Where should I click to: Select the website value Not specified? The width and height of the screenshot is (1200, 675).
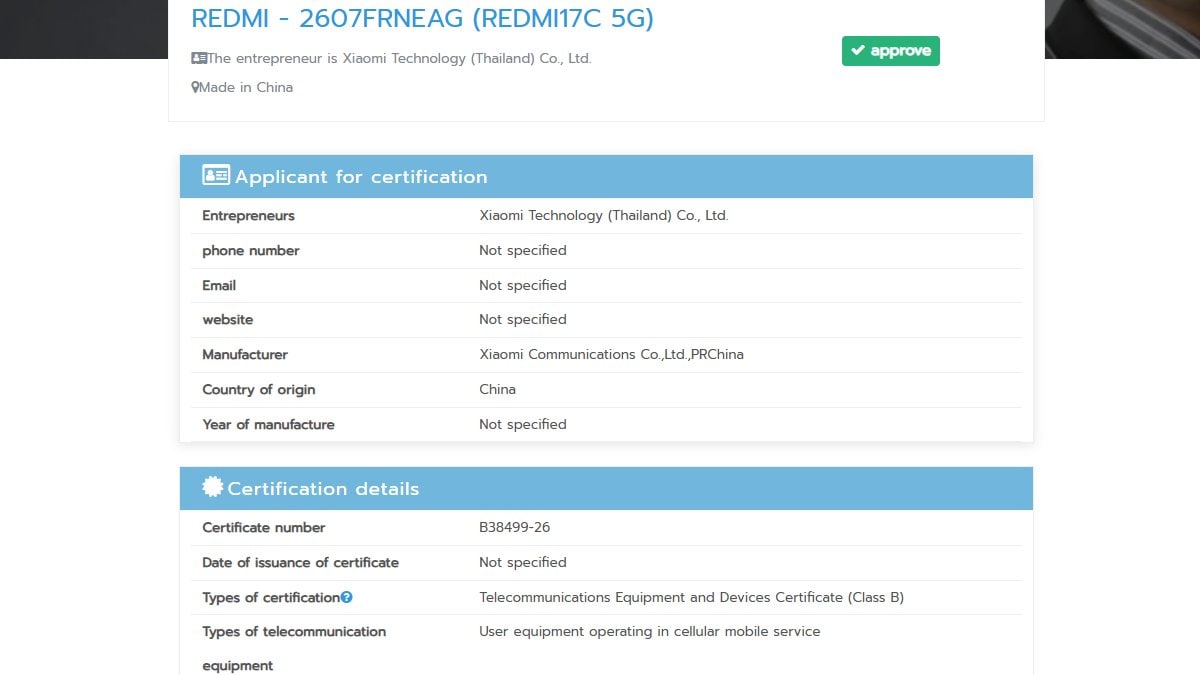pyautogui.click(x=523, y=319)
